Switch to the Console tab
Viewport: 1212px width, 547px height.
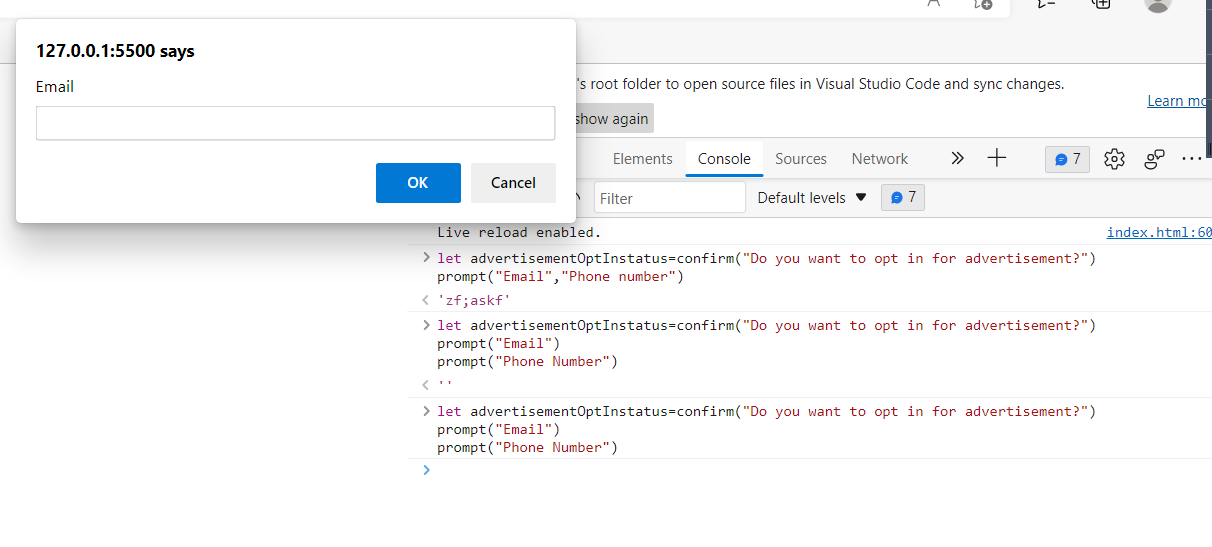(724, 159)
